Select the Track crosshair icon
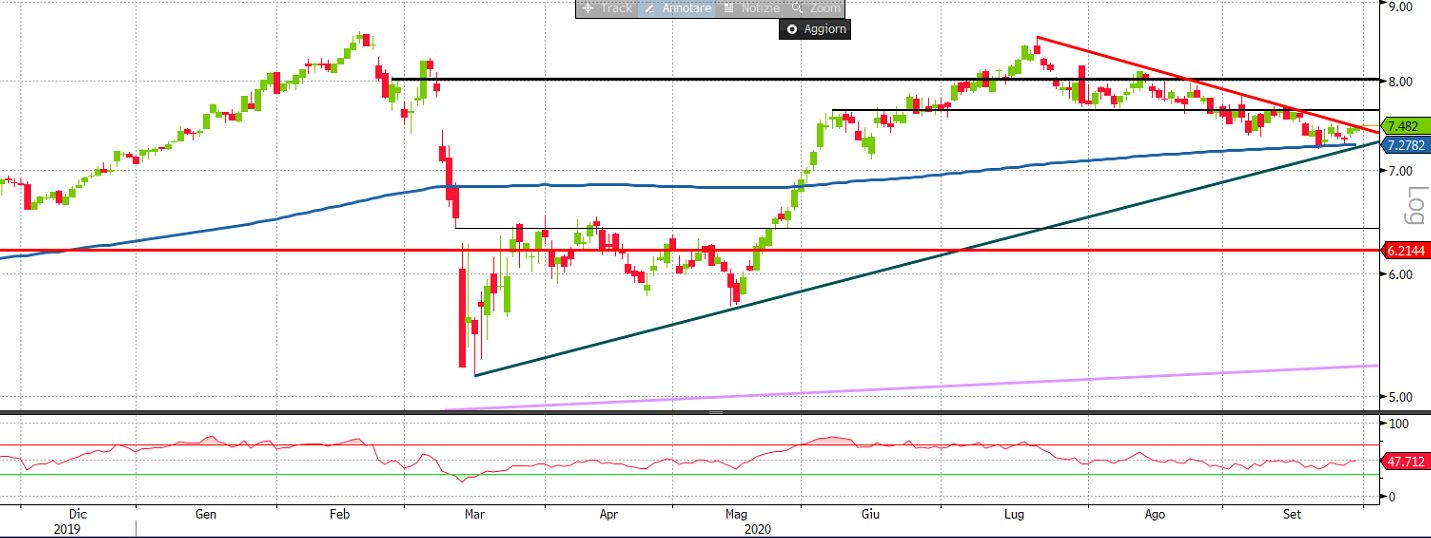 click(588, 8)
